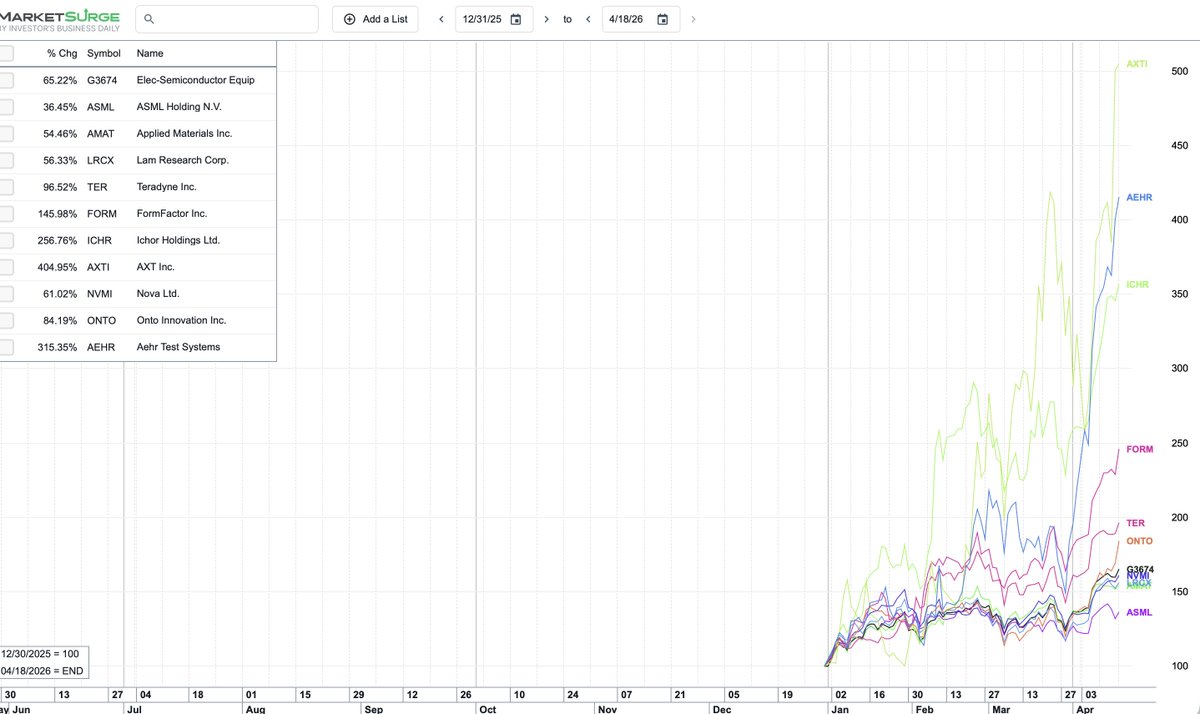
Task: Step end date back with left chevron
Action: [x=588, y=19]
